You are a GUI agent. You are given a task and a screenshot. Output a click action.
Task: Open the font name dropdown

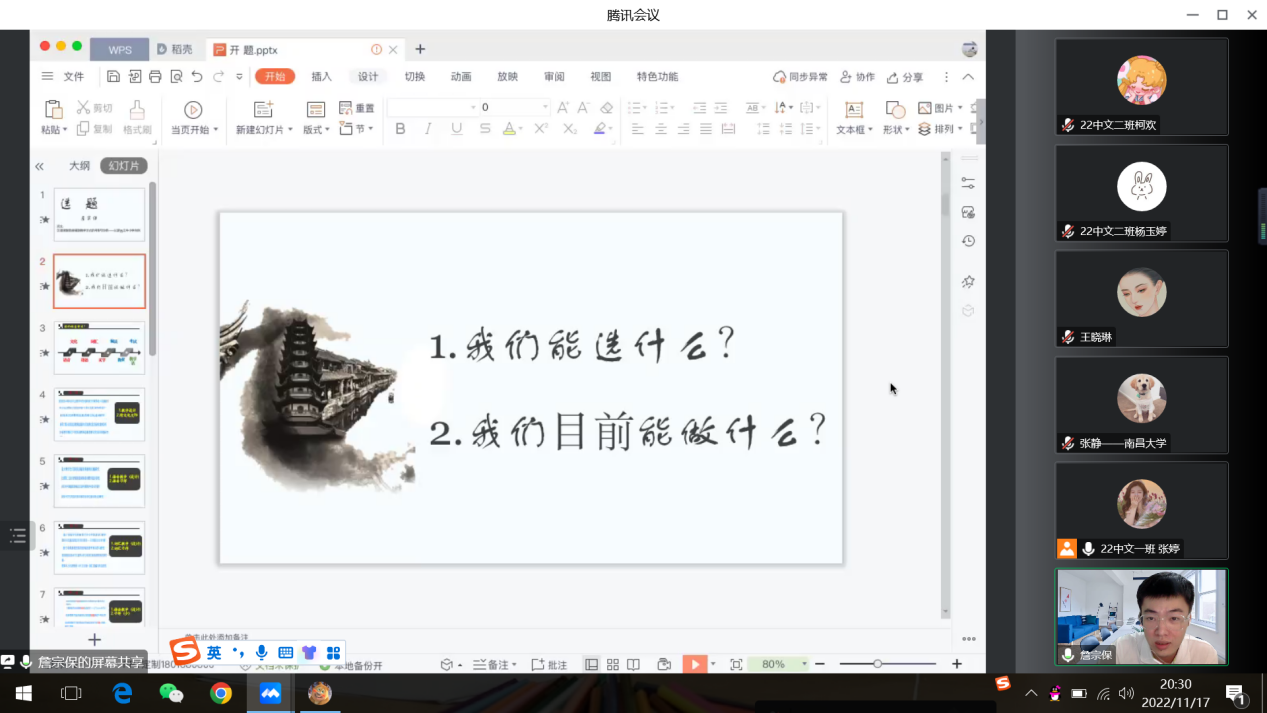tap(474, 107)
